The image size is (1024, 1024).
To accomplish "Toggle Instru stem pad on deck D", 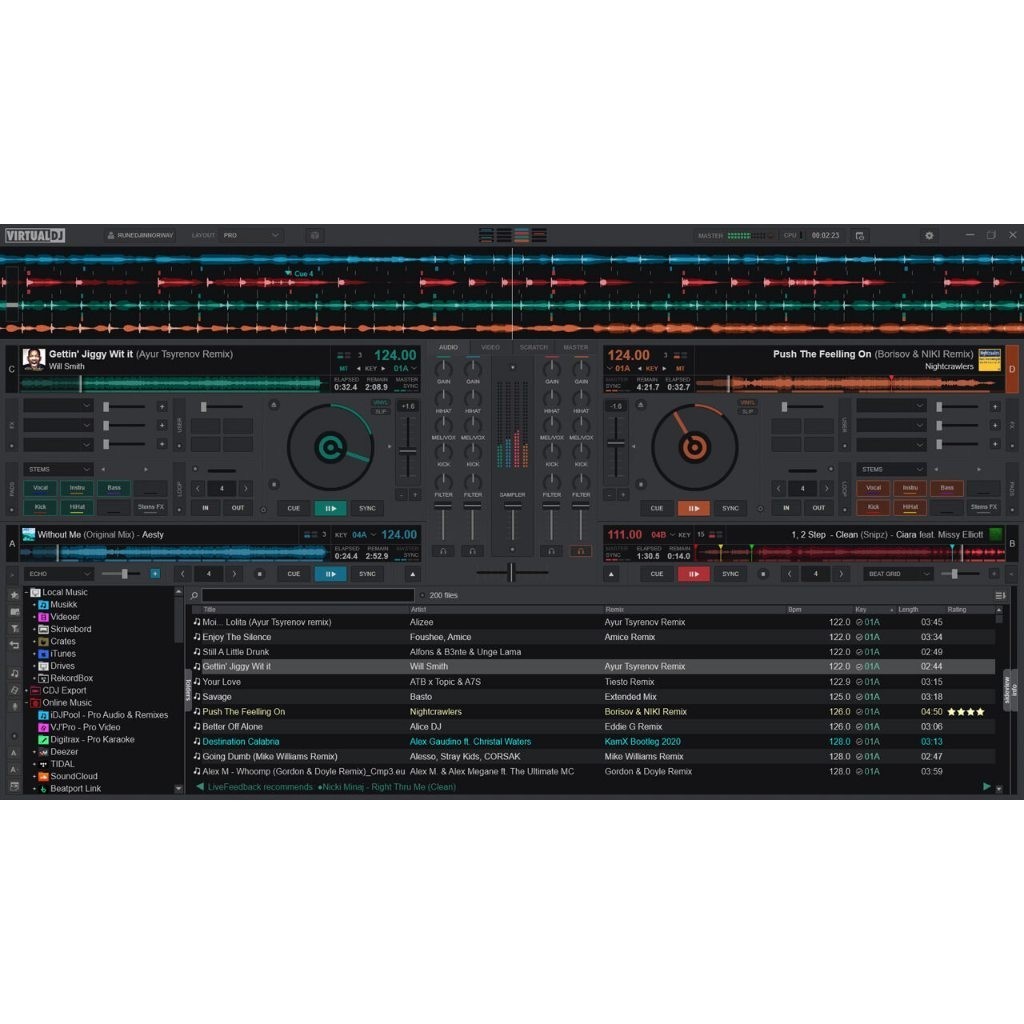I will pyautogui.click(x=910, y=488).
